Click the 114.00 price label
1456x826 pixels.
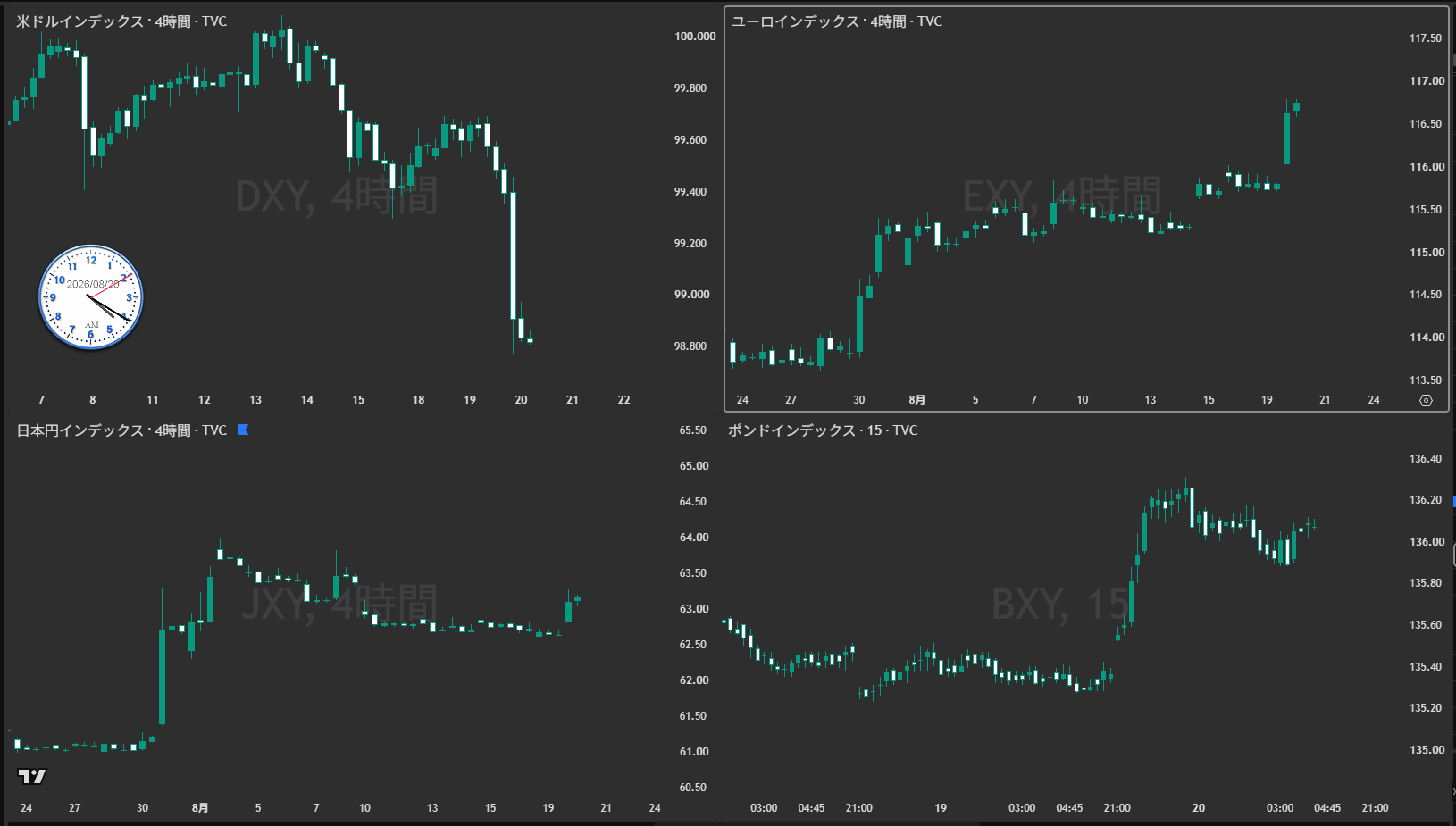pos(1427,338)
